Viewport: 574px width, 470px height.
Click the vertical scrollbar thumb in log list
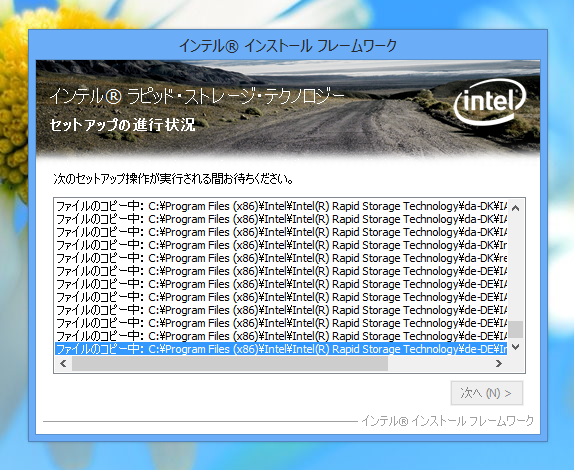pos(515,329)
